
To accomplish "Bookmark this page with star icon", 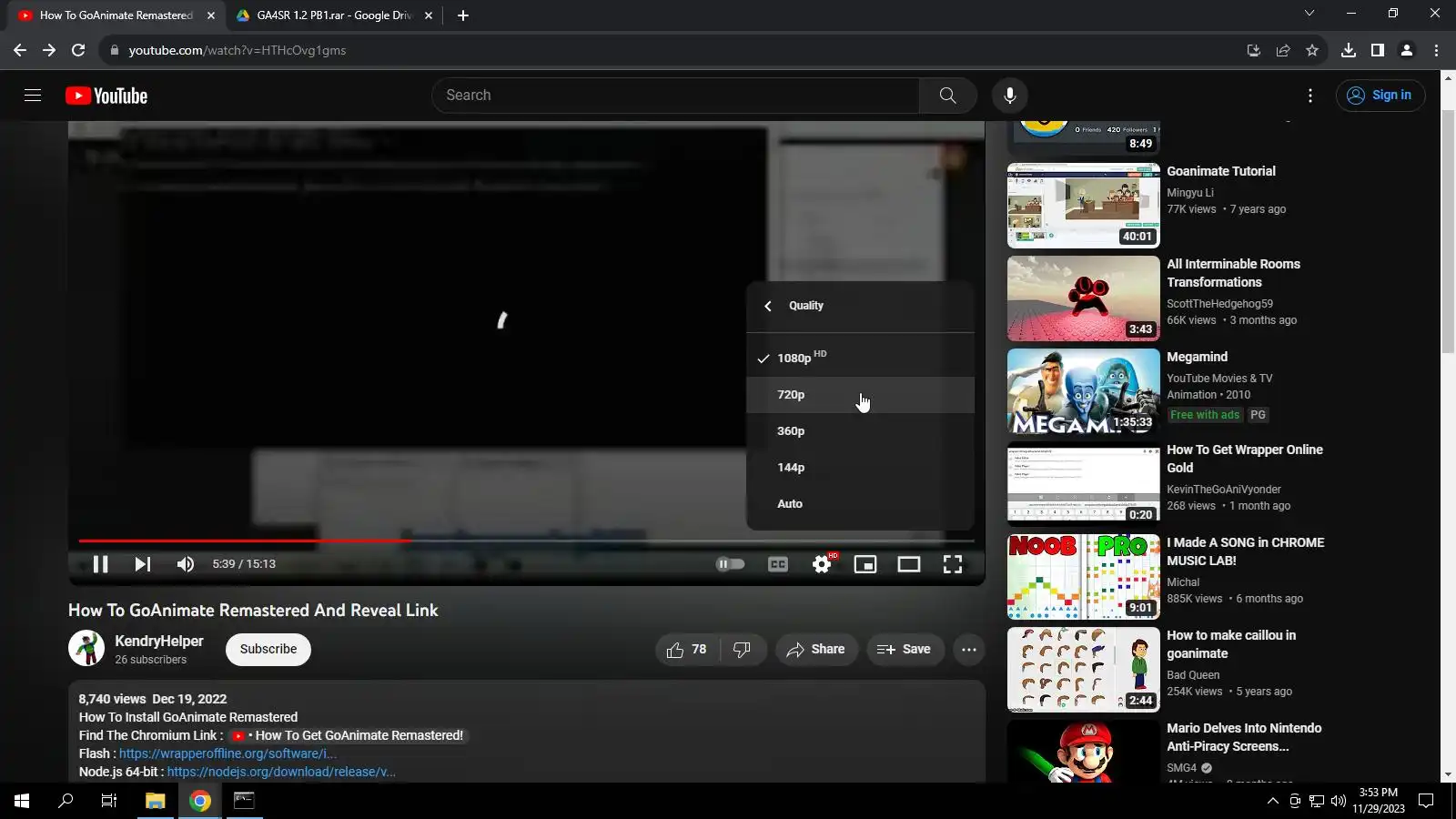I will 1312,50.
